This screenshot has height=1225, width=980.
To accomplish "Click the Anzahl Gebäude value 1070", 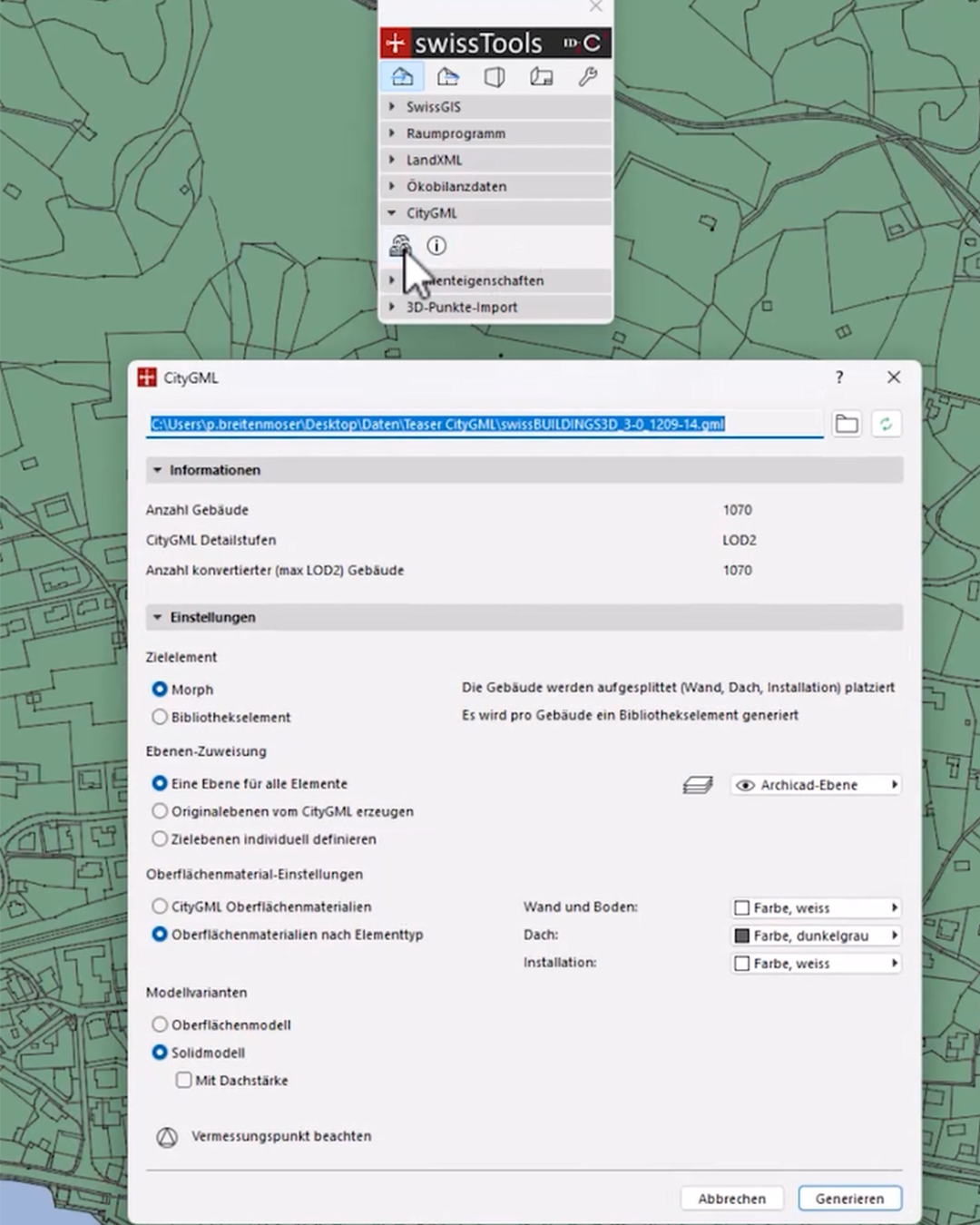I will click(x=738, y=510).
